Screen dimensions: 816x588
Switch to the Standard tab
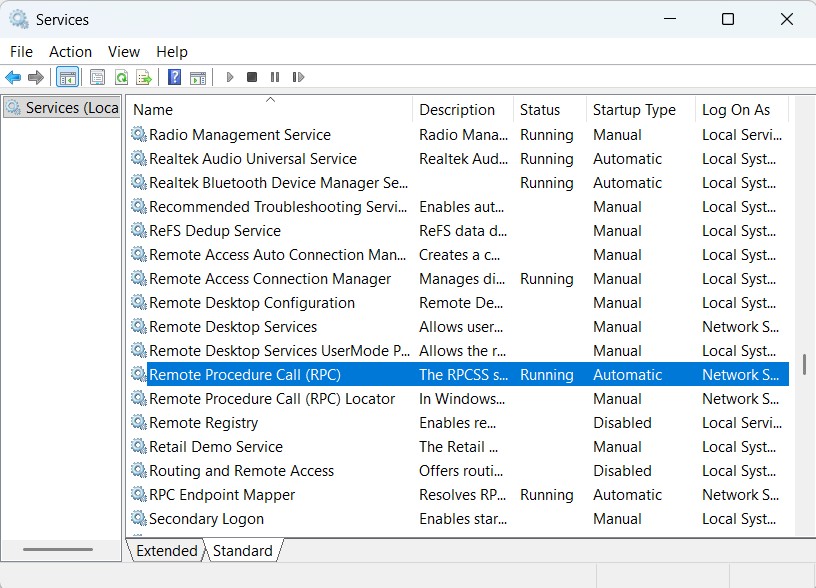(243, 551)
